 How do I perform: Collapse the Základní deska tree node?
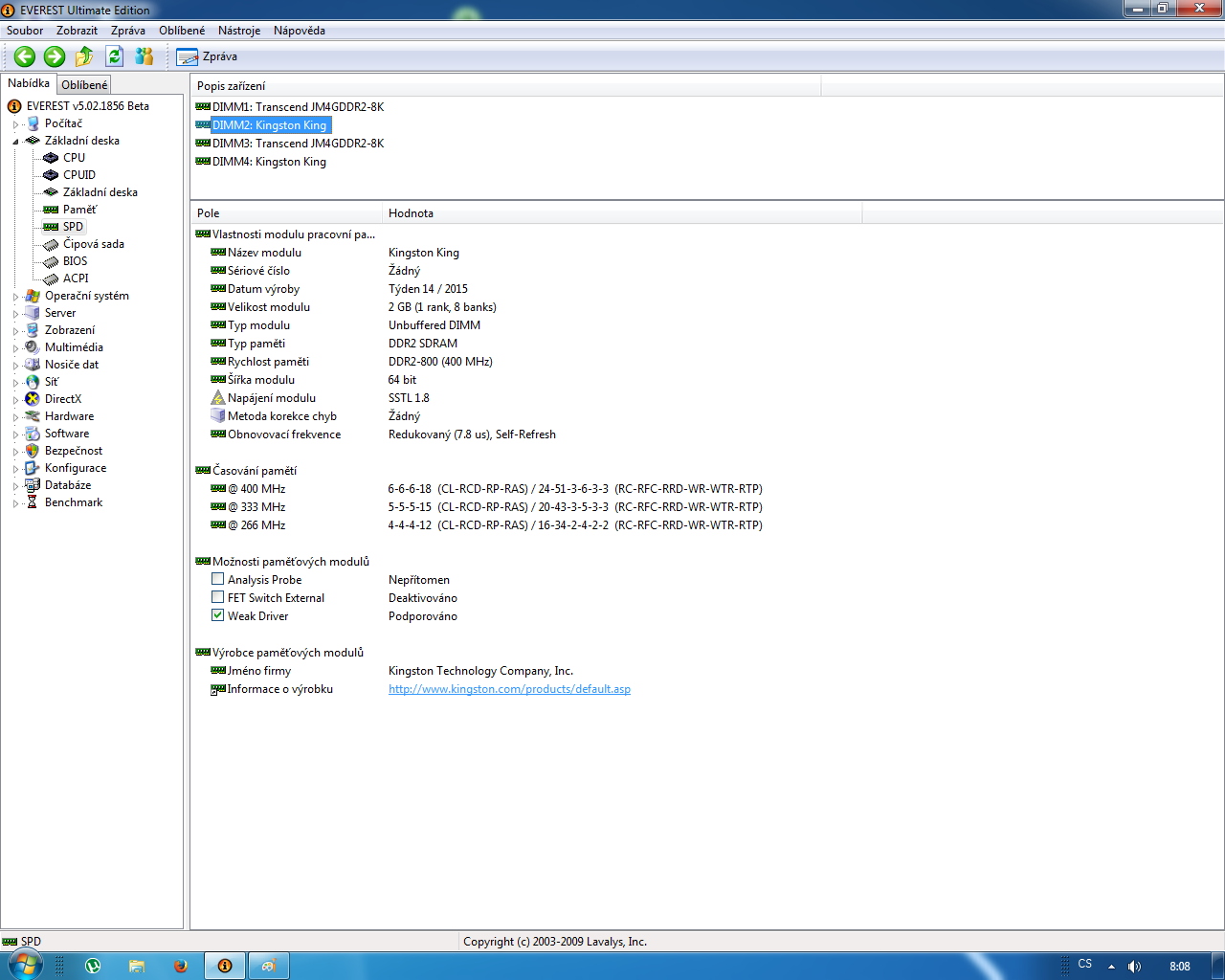16,142
